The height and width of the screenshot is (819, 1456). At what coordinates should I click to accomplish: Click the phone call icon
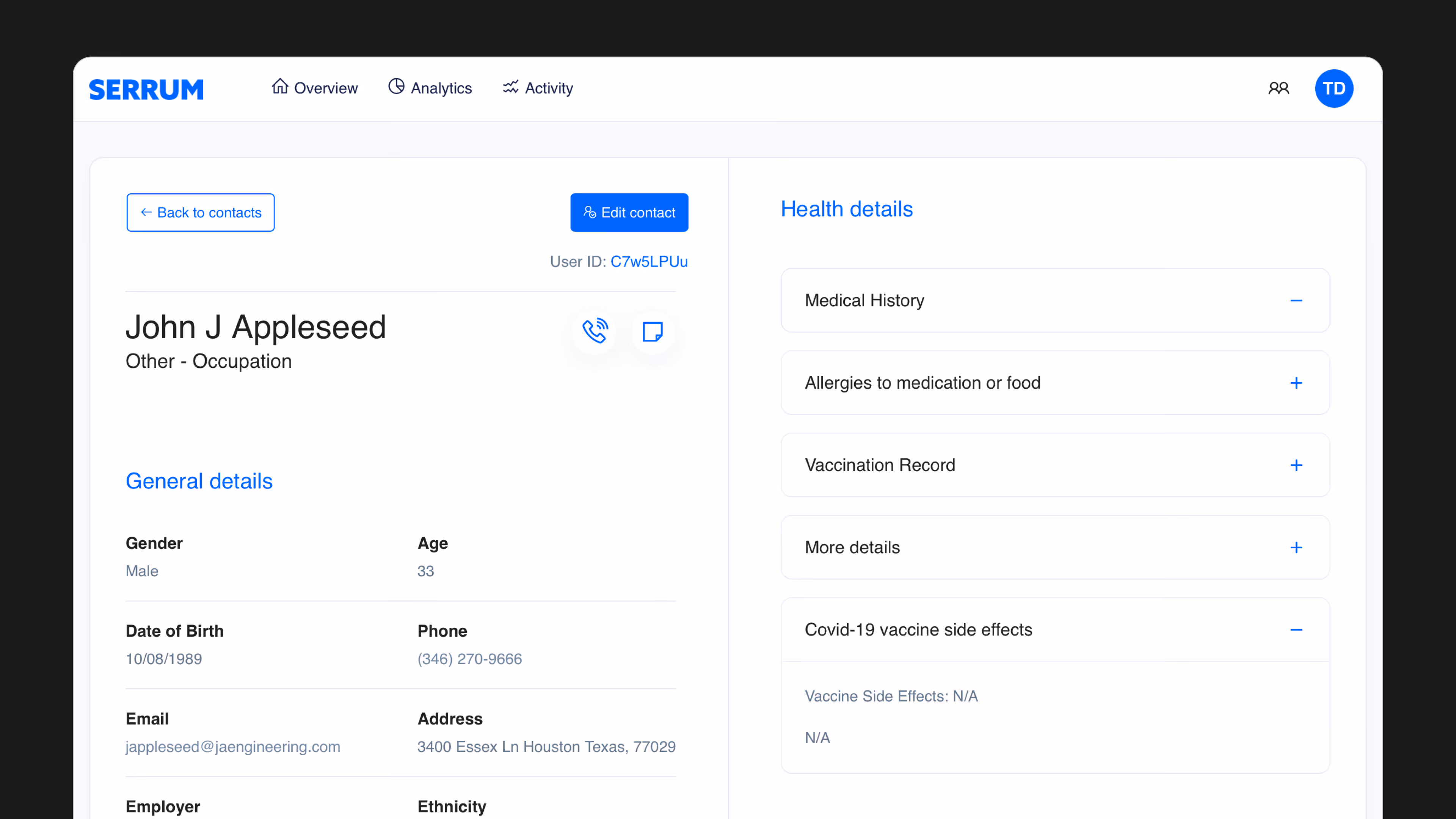pos(595,331)
